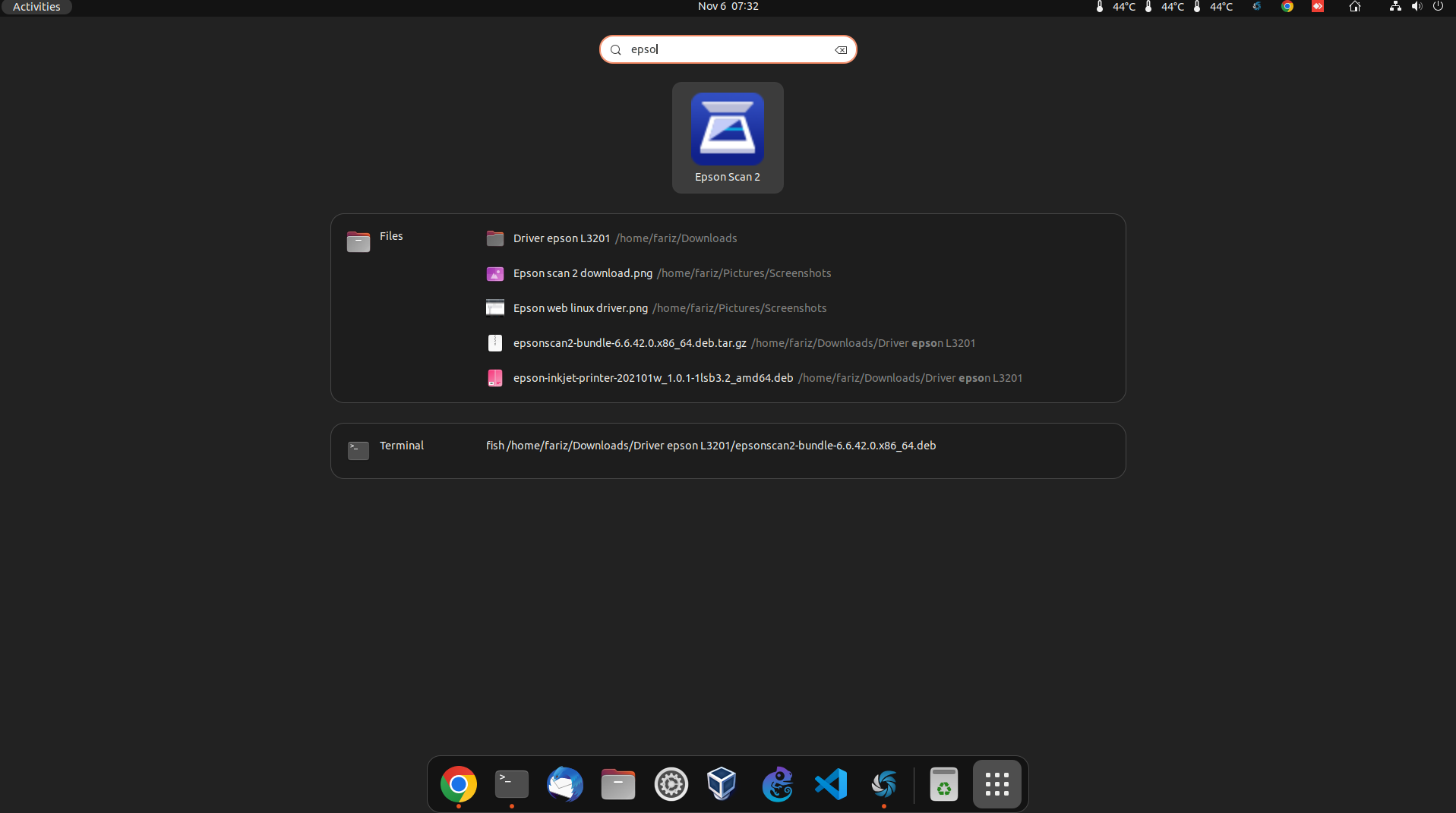This screenshot has width=1456, height=813.
Task: Open the Activities overview
Action: coord(35,7)
